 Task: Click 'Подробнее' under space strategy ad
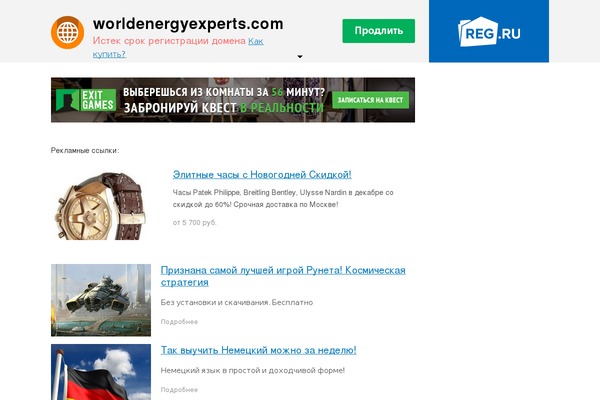179,322
